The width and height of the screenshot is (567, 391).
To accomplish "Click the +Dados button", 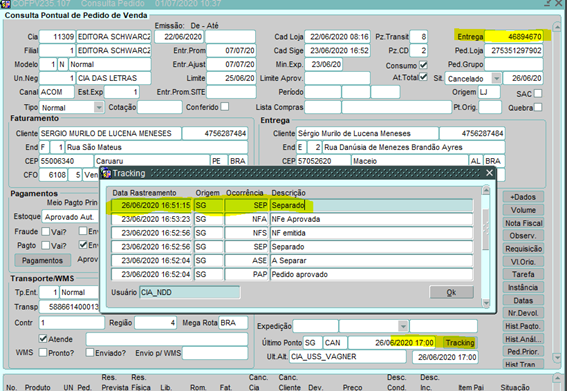I will click(x=523, y=197).
